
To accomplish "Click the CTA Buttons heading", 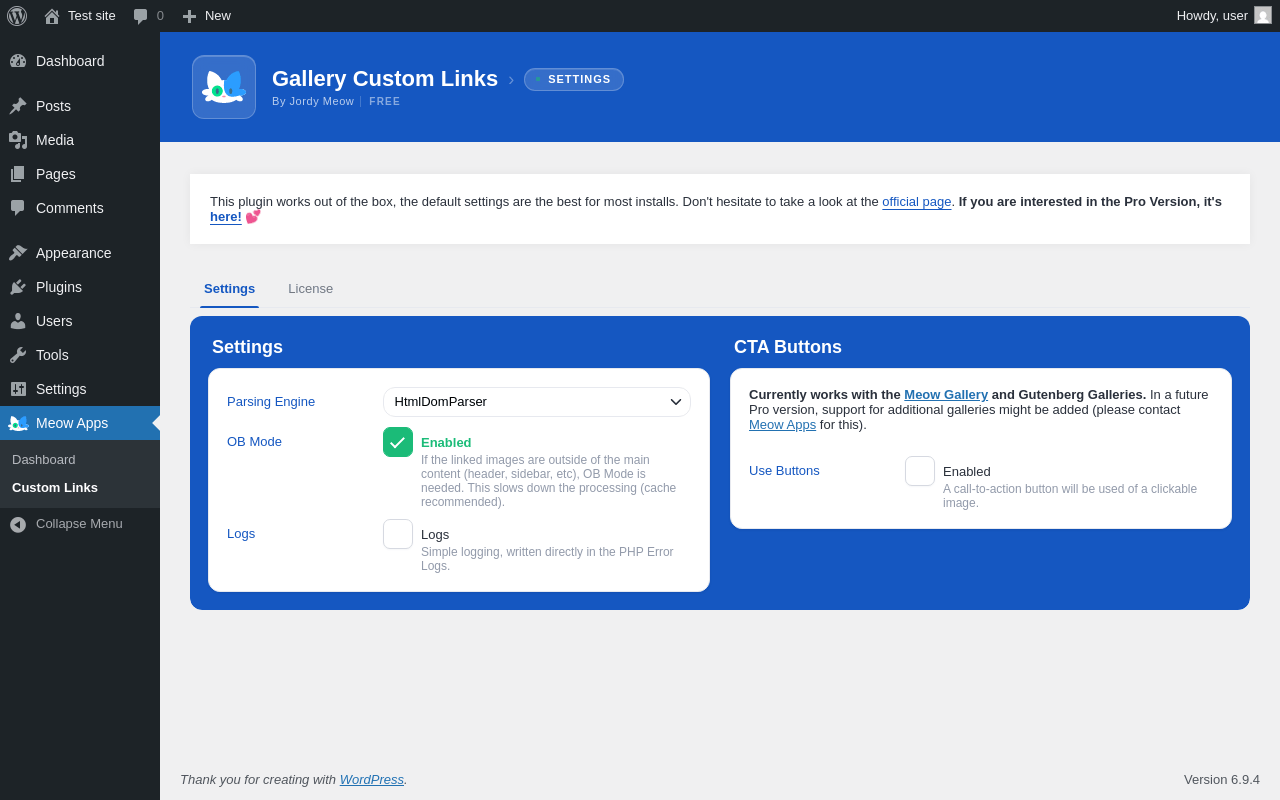I will tap(788, 347).
